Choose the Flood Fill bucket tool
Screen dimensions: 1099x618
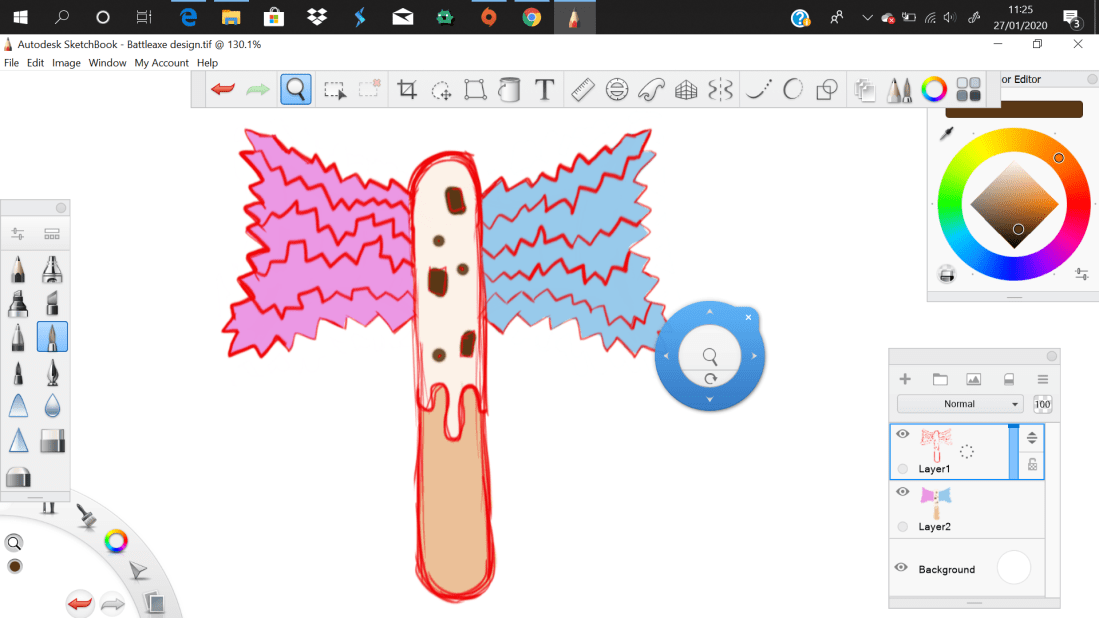tap(510, 90)
